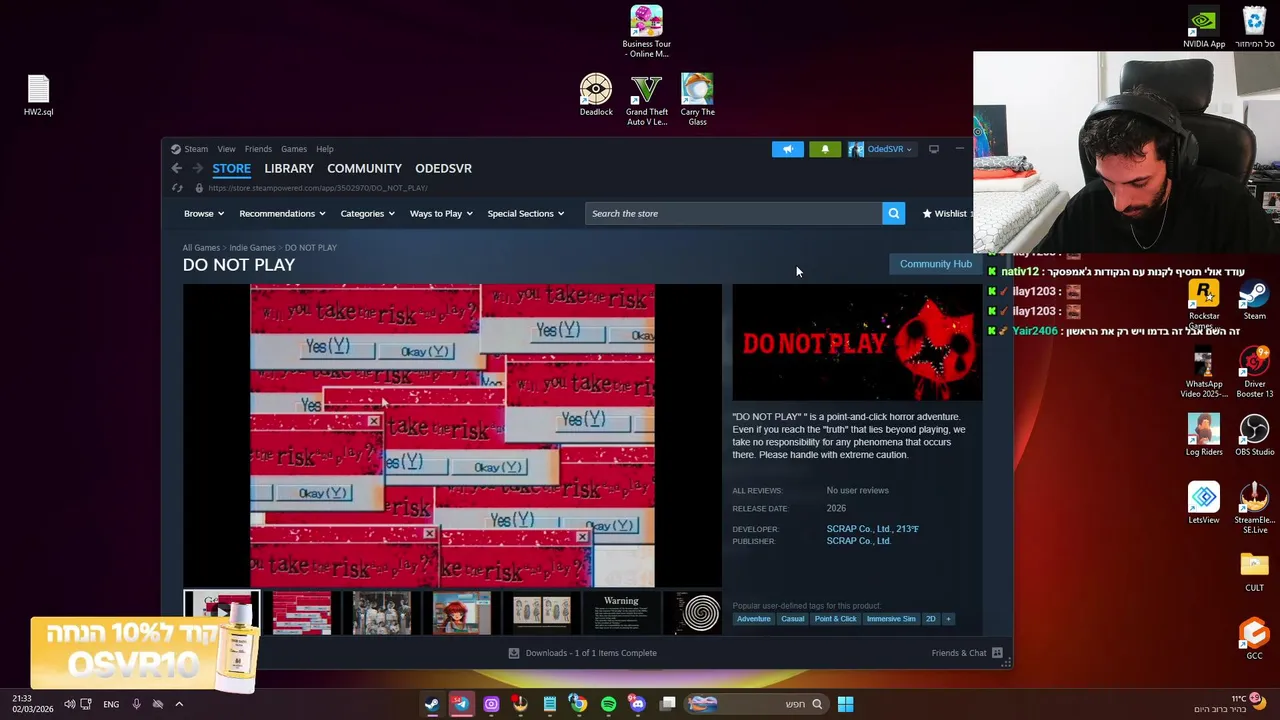
Task: Open Steam announcements megaphone button
Action: coord(787,149)
